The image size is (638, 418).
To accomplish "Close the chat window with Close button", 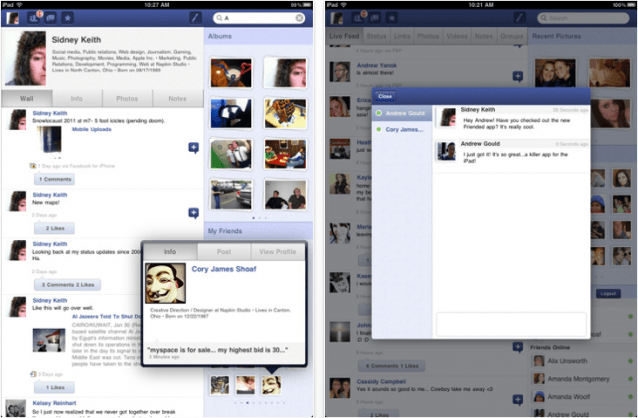I will pyautogui.click(x=385, y=96).
